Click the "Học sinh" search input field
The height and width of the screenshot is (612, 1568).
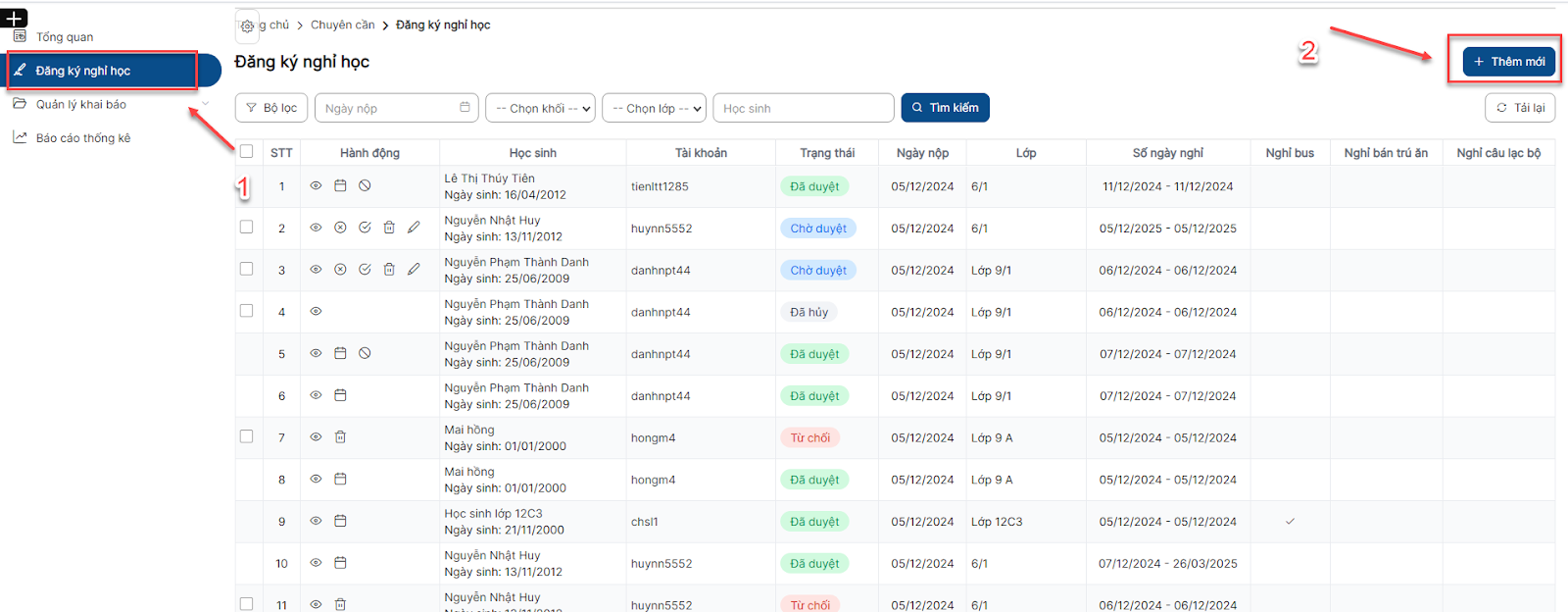tap(803, 108)
